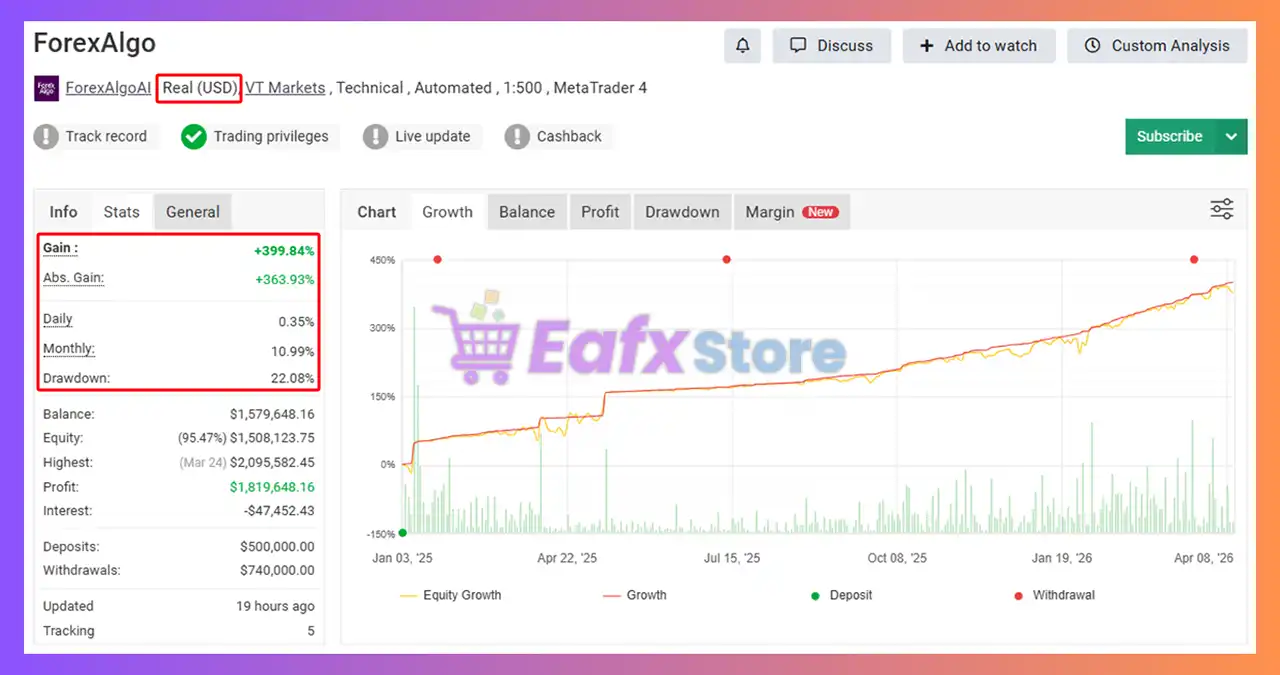The height and width of the screenshot is (675, 1280).
Task: Select the Margin chart tab
Action: (791, 212)
